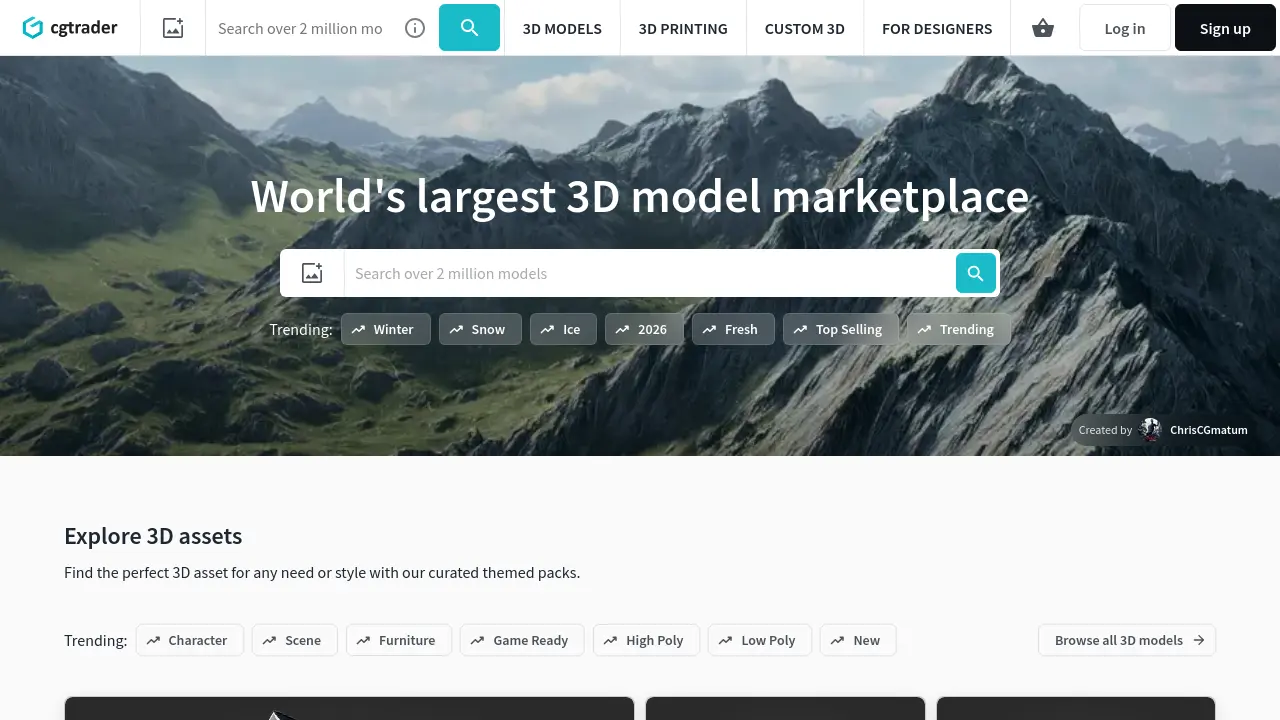1280x720 pixels.
Task: Select the Game Ready asset tag
Action: 520,640
